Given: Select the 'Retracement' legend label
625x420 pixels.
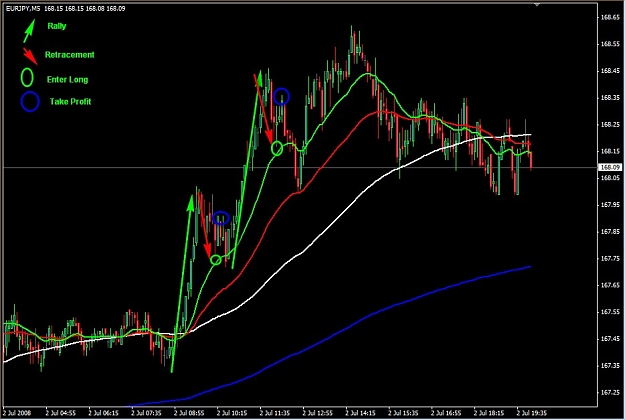Looking at the screenshot, I should click(69, 55).
